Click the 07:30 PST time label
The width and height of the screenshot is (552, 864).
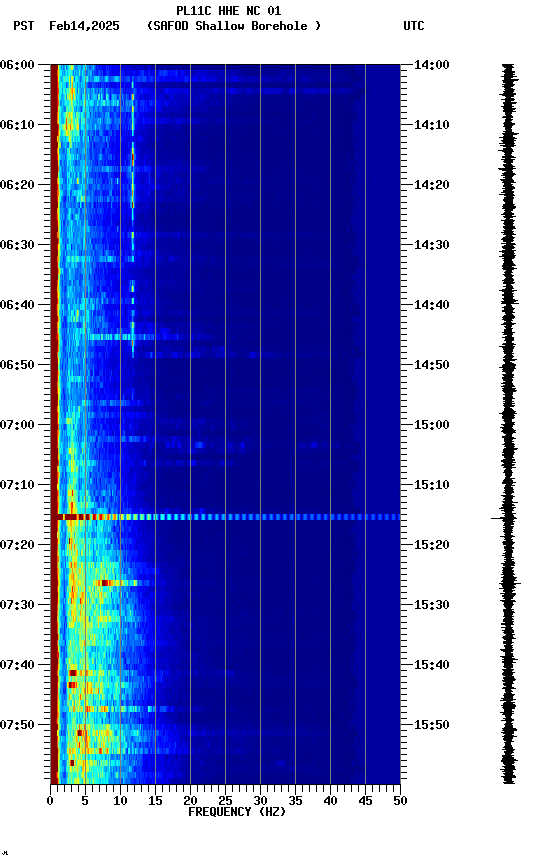[17, 606]
